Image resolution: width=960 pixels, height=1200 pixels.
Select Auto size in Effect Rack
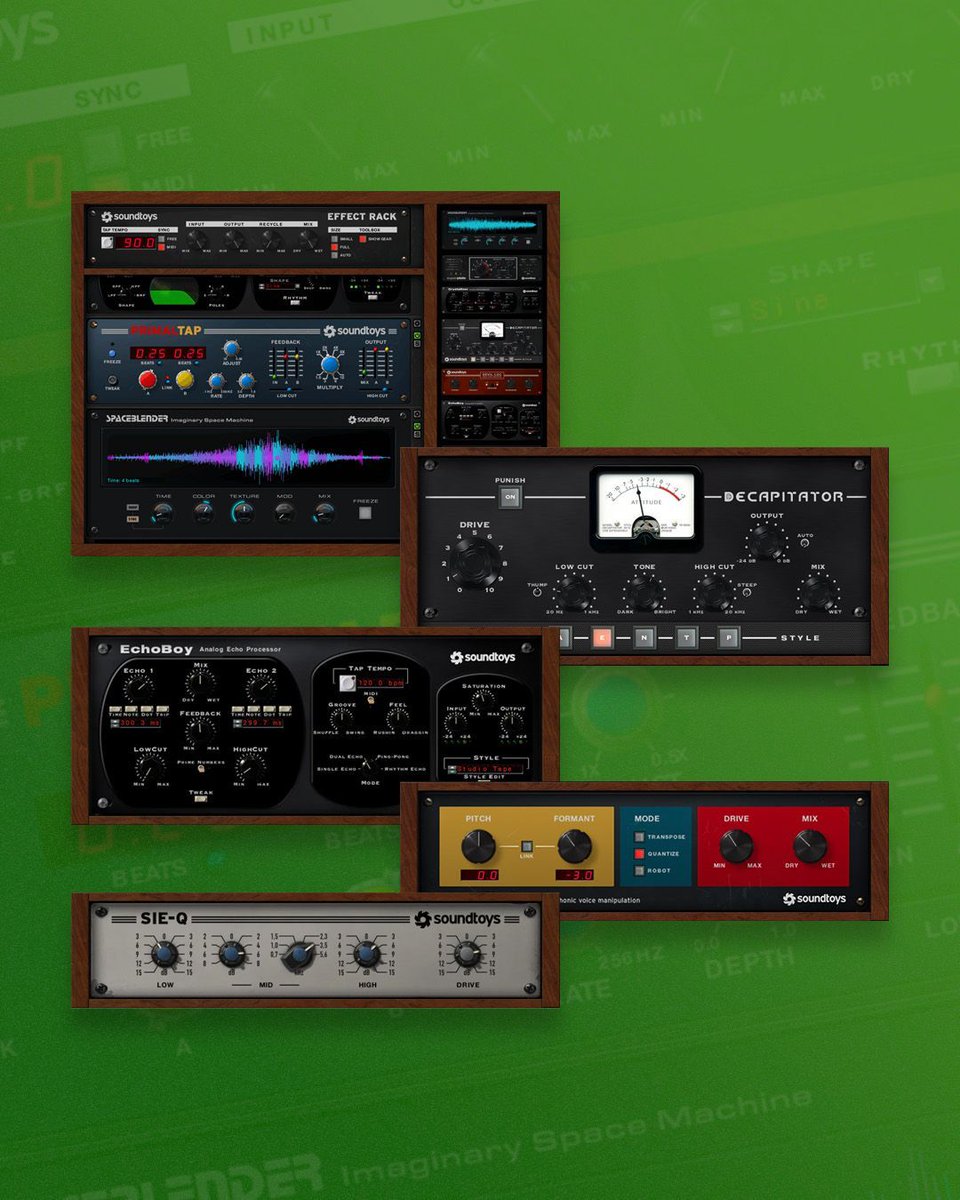[335, 255]
